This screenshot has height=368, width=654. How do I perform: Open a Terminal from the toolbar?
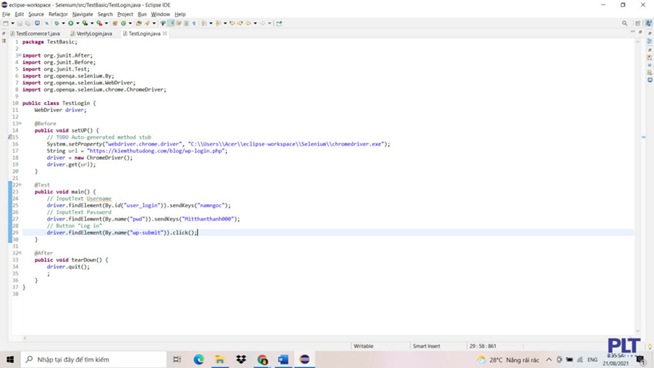pyautogui.click(x=37, y=23)
